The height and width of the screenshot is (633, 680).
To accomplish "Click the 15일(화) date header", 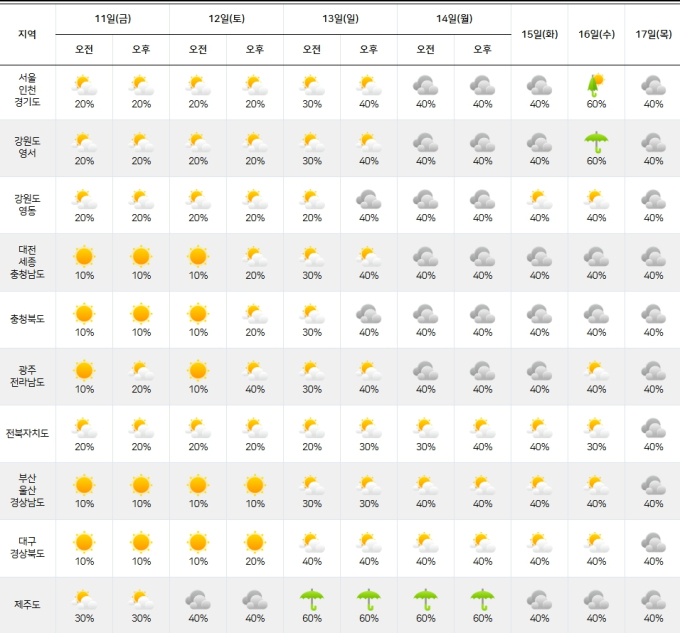I will (x=539, y=34).
